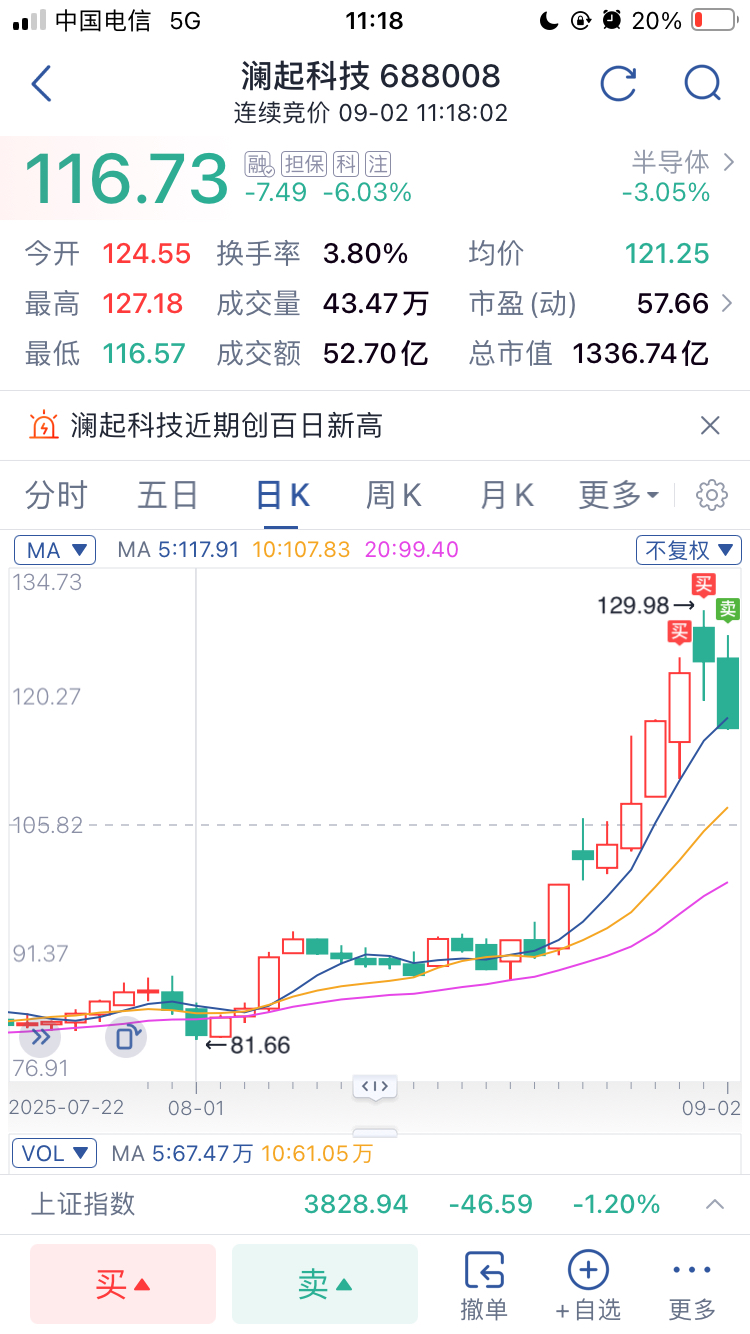750x1334 pixels.
Task: Tap the back arrow icon
Action: click(41, 84)
